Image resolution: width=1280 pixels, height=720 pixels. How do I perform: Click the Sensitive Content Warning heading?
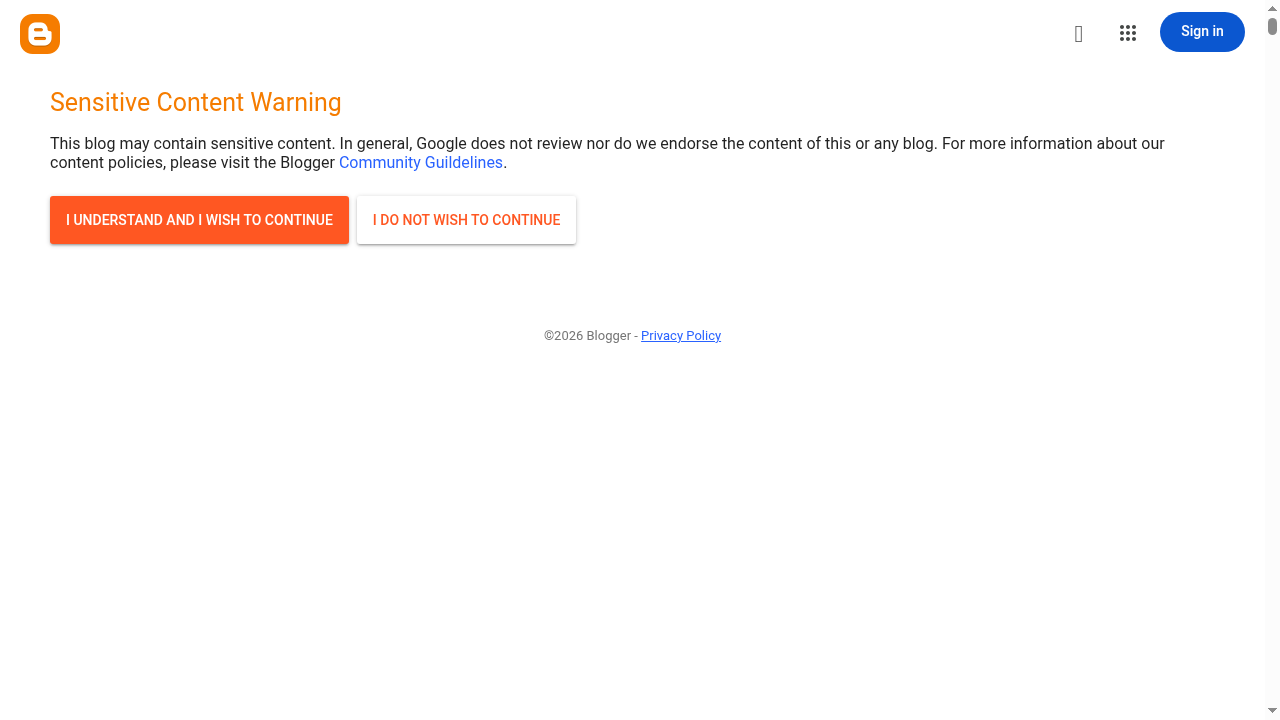coord(195,103)
